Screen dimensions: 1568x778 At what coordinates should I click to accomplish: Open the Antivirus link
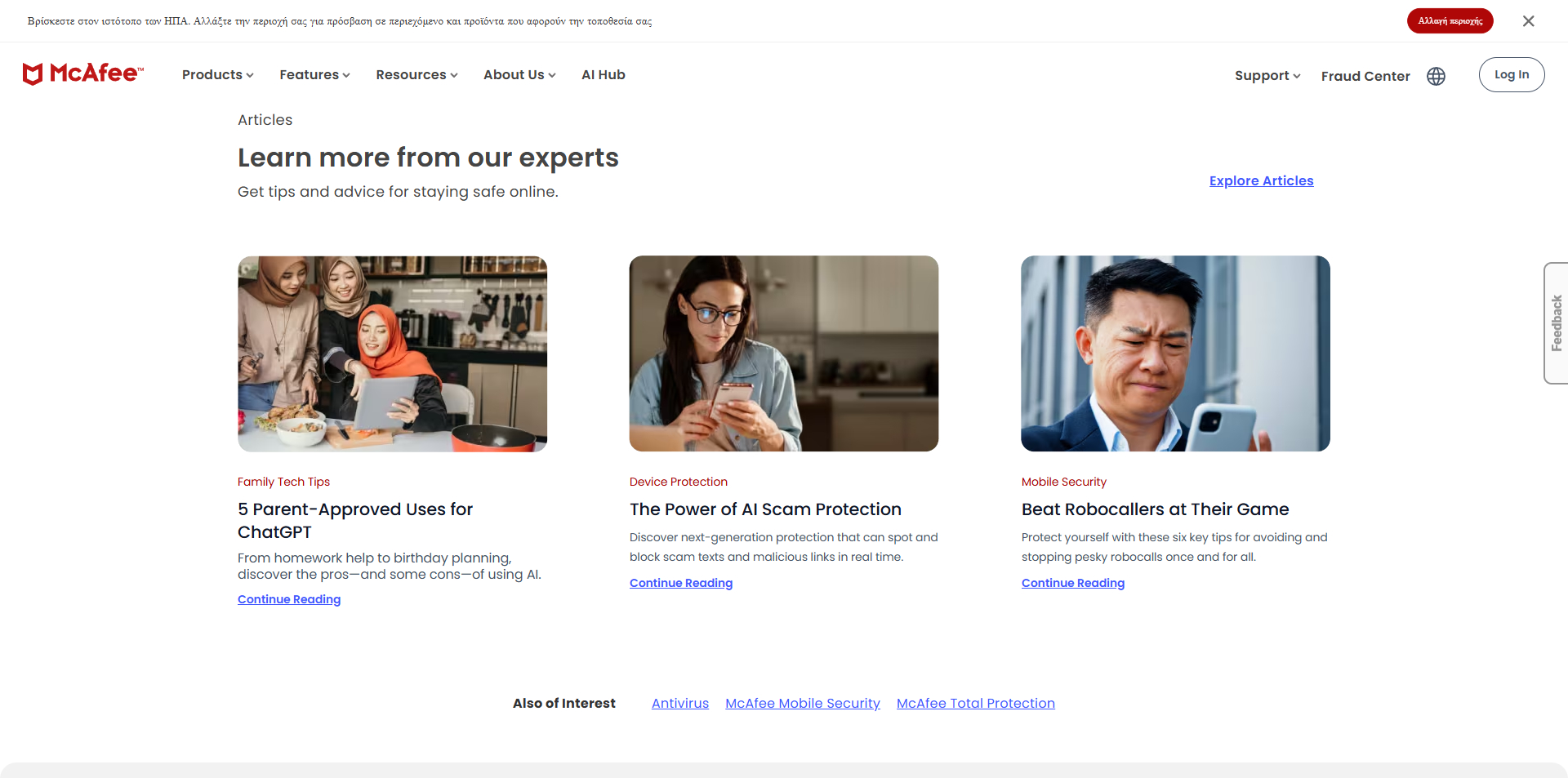tap(679, 704)
